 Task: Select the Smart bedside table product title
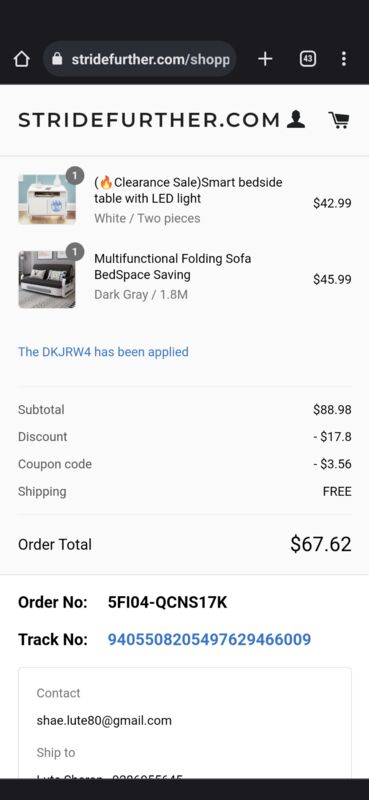pyautogui.click(x=188, y=190)
